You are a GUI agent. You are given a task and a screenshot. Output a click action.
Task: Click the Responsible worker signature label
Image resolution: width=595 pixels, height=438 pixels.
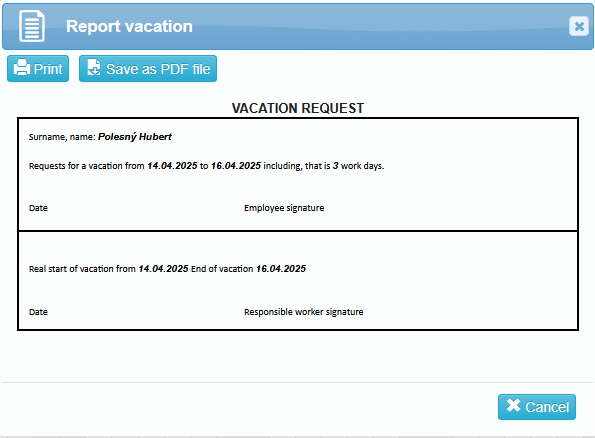[304, 312]
